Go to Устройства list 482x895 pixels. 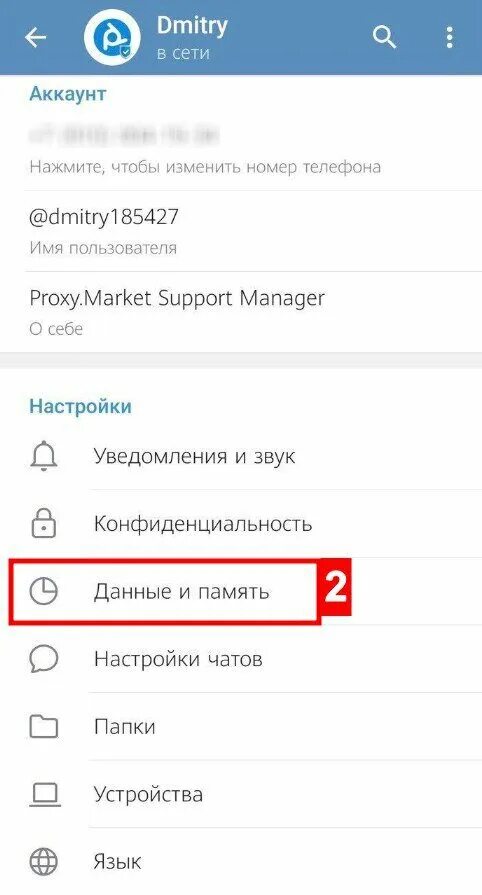pyautogui.click(x=241, y=794)
